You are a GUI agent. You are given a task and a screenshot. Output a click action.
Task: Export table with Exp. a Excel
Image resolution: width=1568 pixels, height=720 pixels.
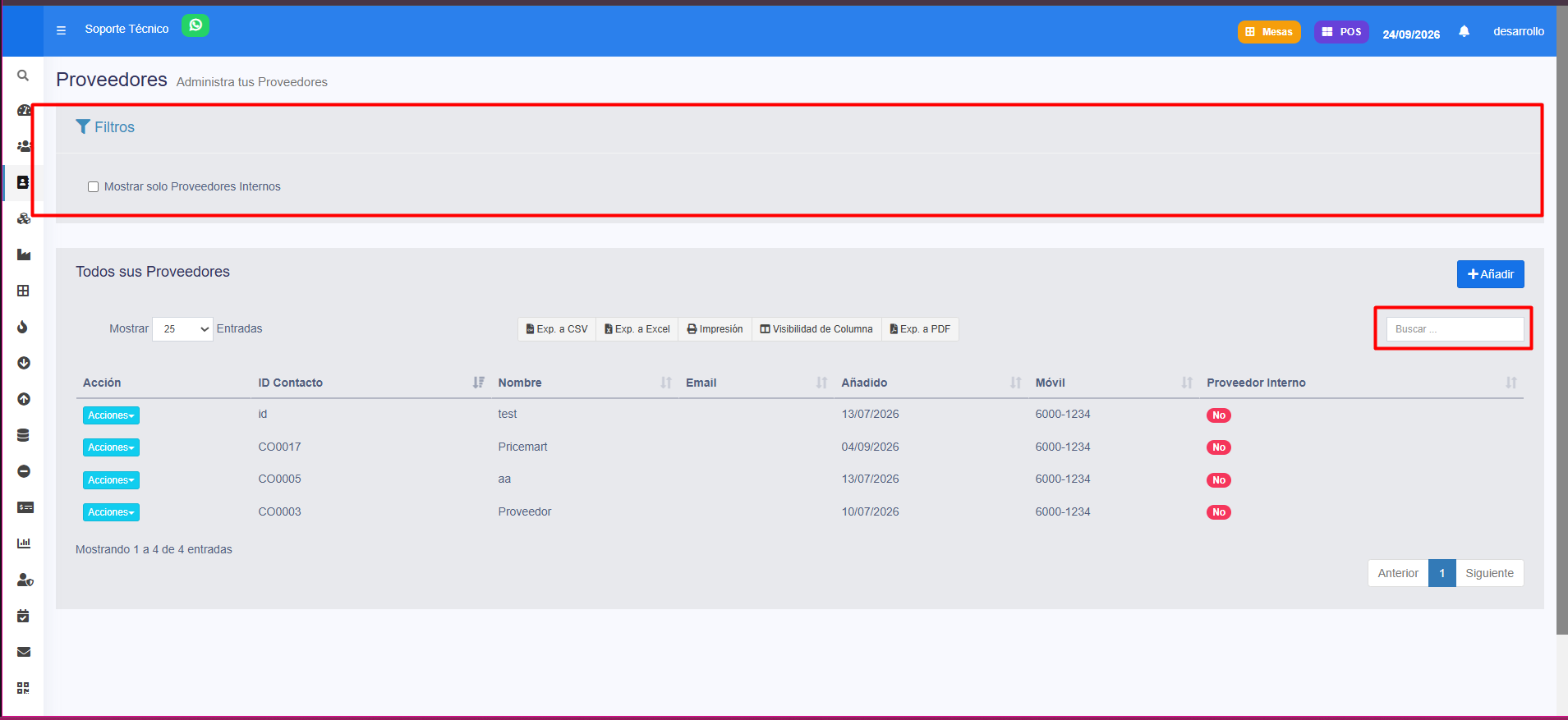click(x=637, y=329)
